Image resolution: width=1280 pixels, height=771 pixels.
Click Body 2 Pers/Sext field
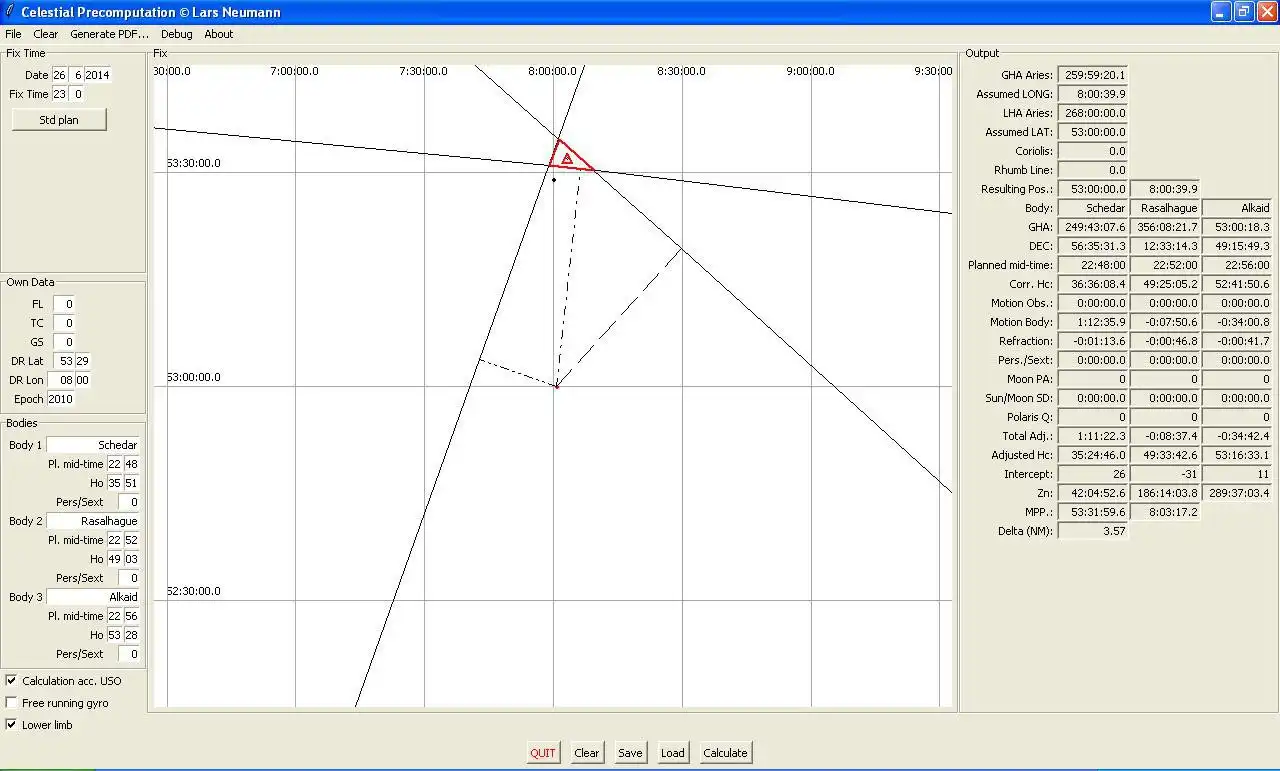pos(129,578)
